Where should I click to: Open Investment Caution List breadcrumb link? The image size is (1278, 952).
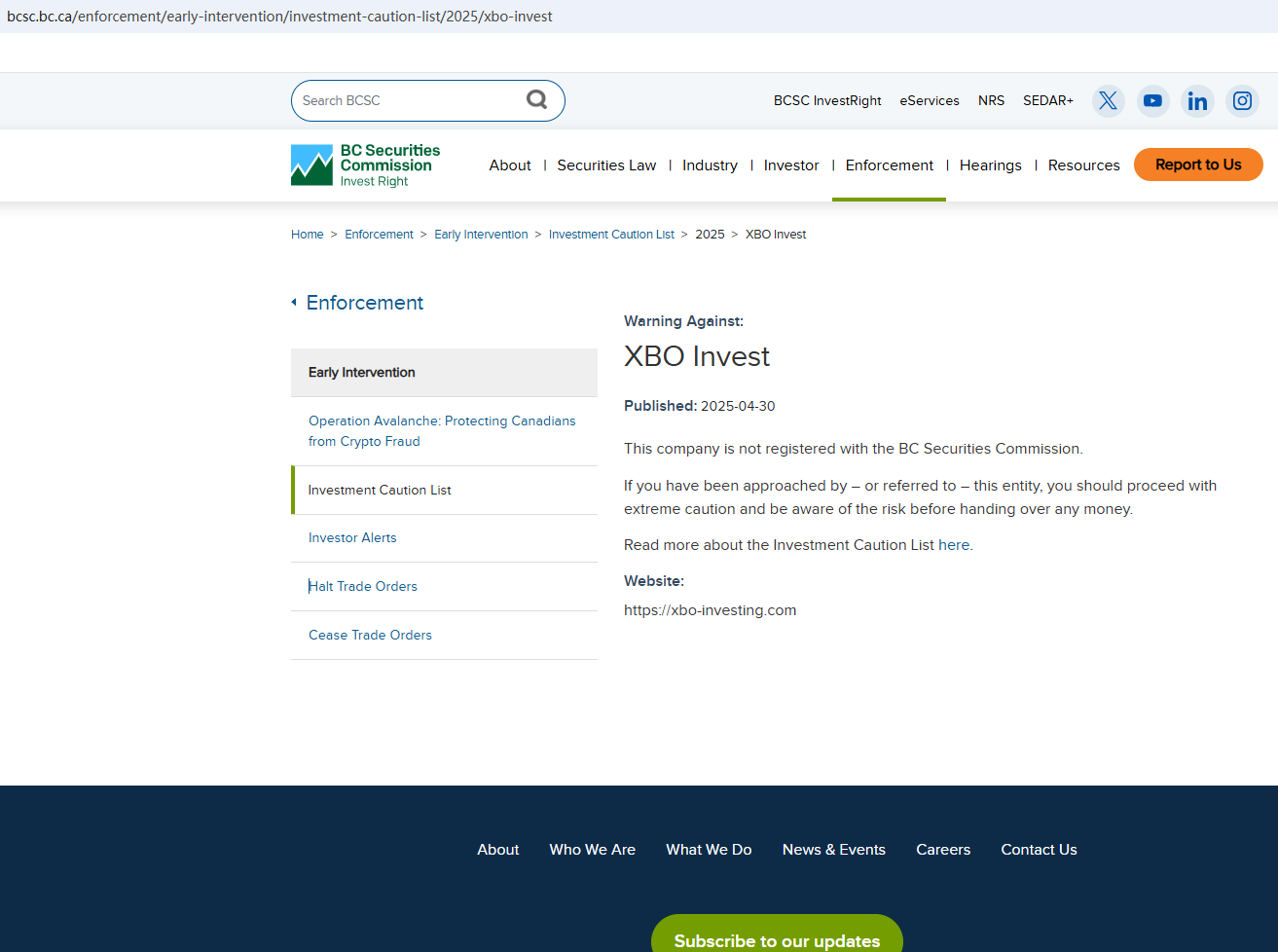[611, 235]
